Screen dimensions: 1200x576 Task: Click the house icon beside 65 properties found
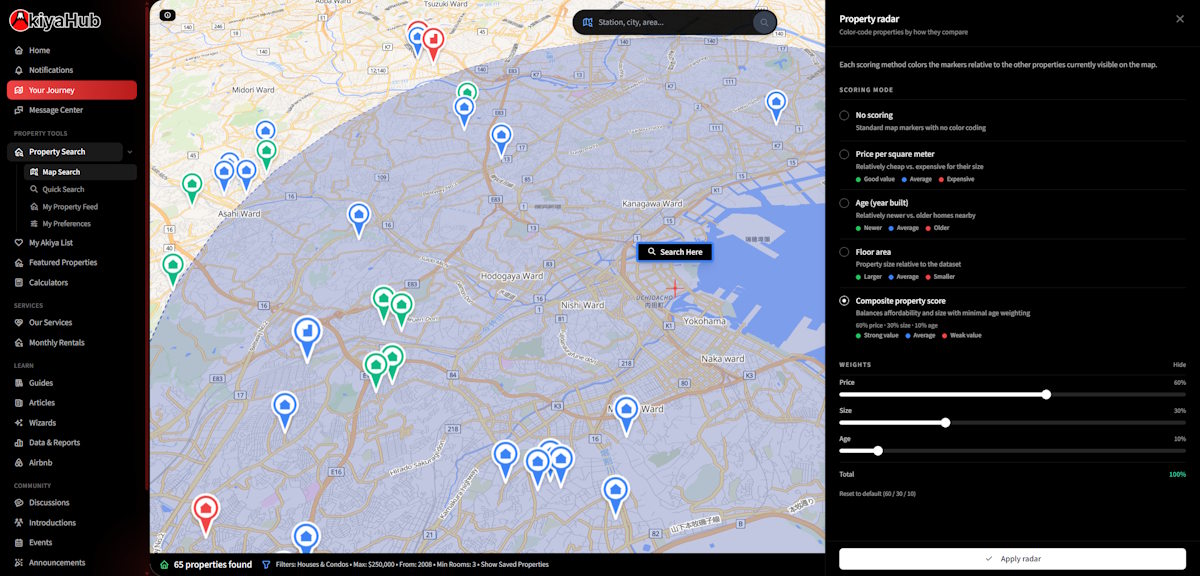point(164,565)
